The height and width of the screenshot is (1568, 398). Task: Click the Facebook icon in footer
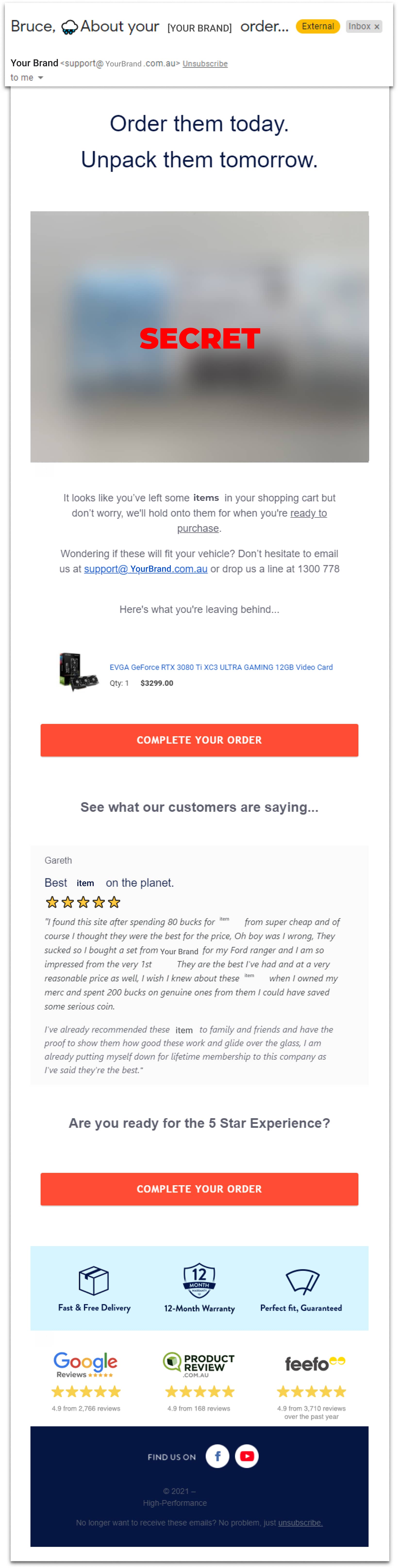[217, 1456]
